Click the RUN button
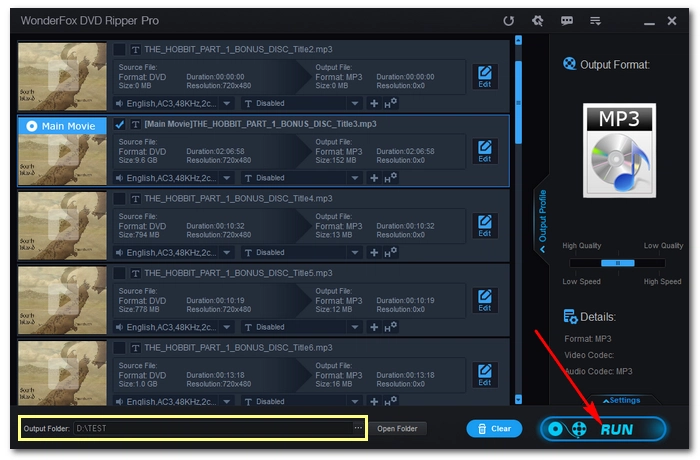The image size is (700, 460). [603, 429]
